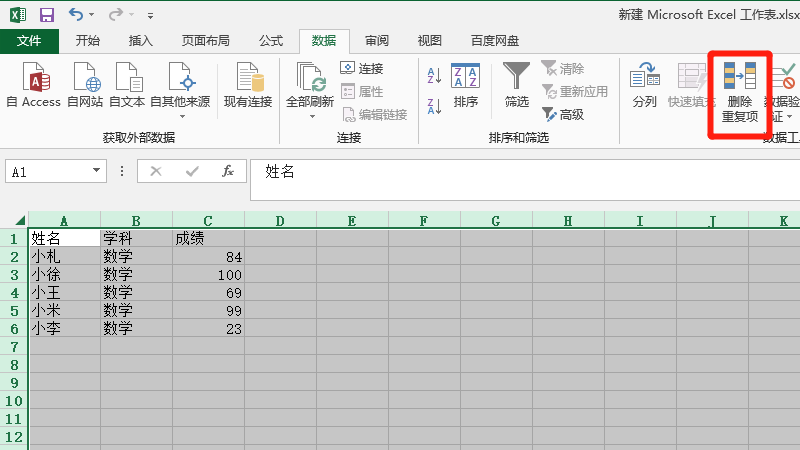
Task: Click cell B1 containing 学科
Action: point(136,238)
